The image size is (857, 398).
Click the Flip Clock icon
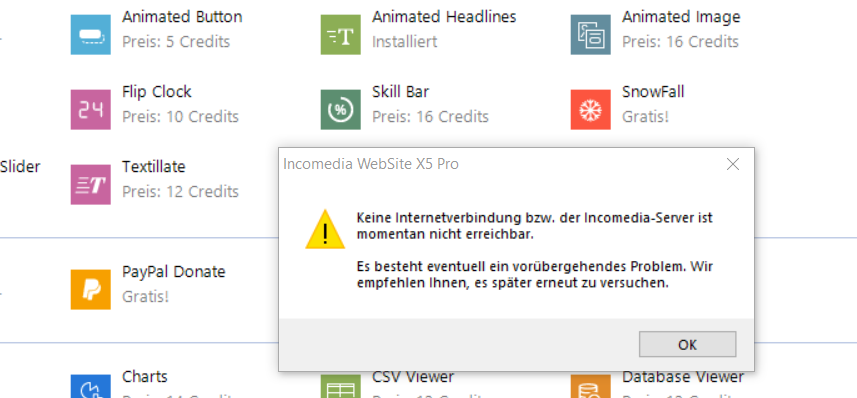tap(91, 110)
